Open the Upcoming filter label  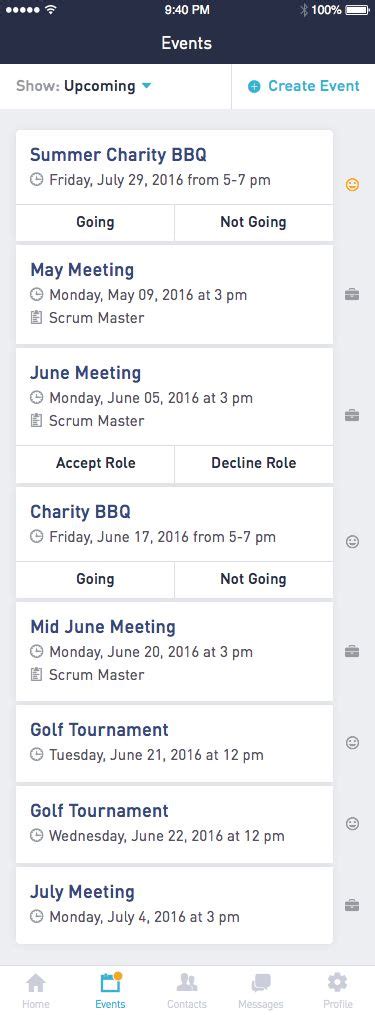[x=100, y=86]
